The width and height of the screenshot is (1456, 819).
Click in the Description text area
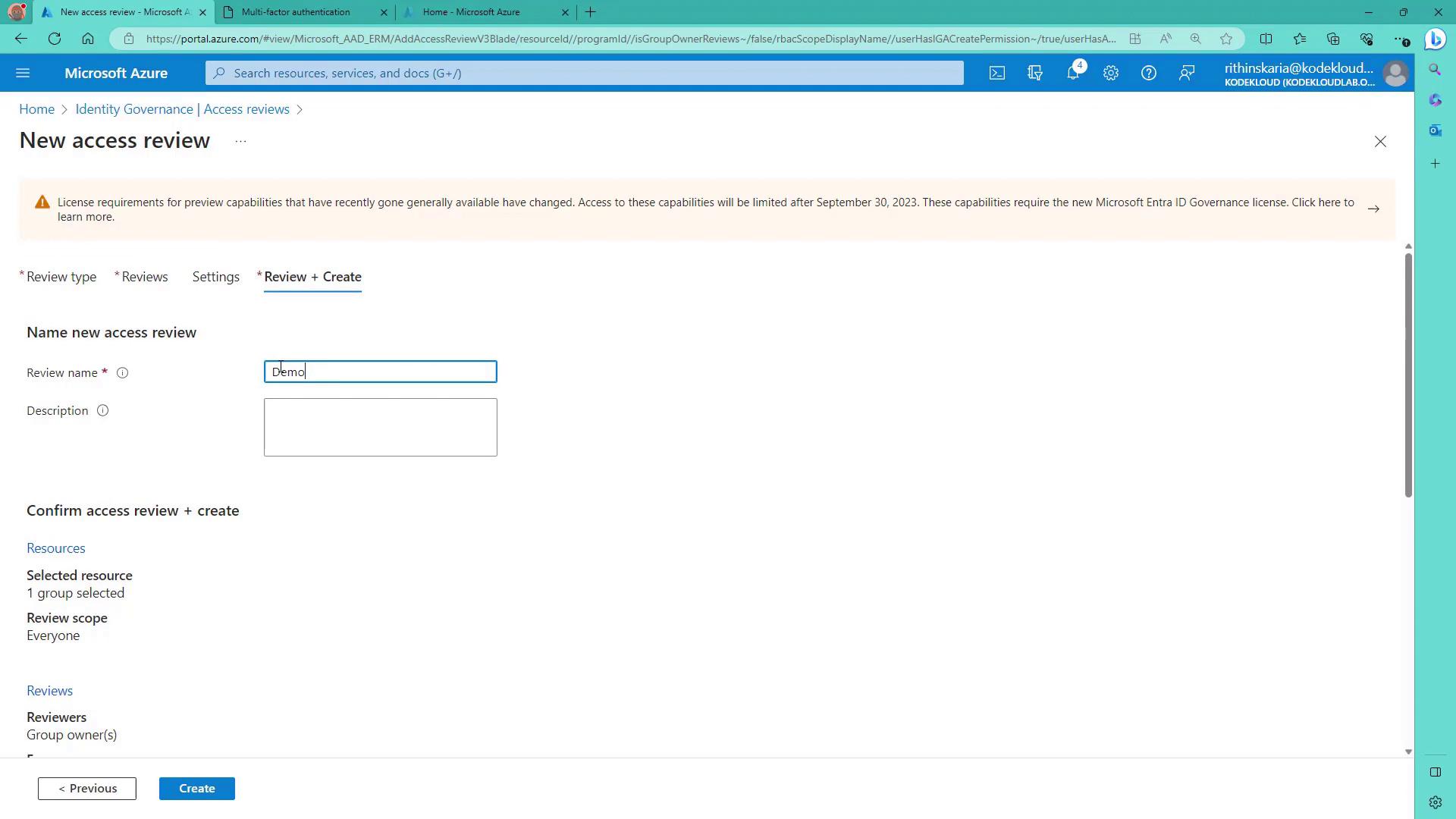[x=380, y=428]
